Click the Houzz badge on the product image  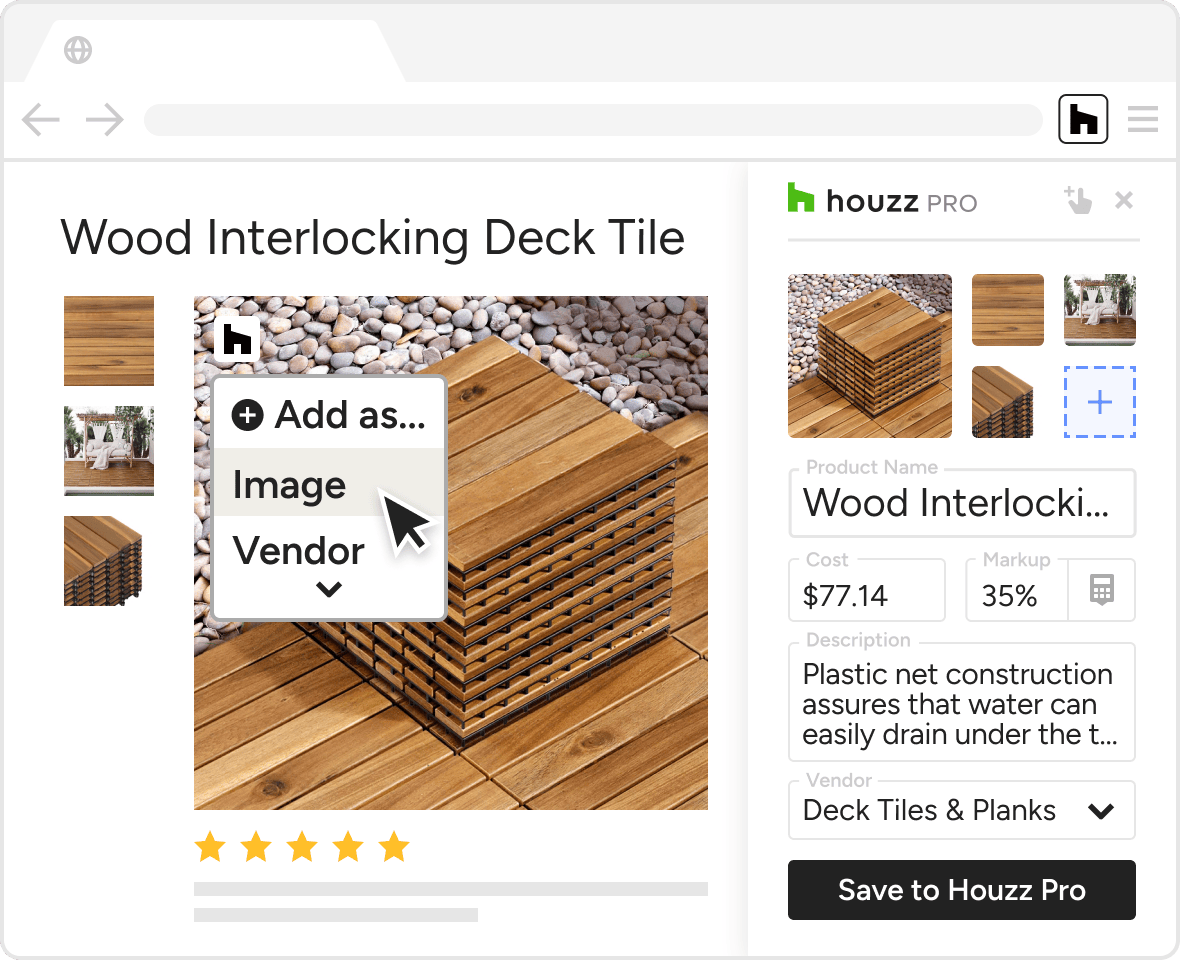pos(237,339)
